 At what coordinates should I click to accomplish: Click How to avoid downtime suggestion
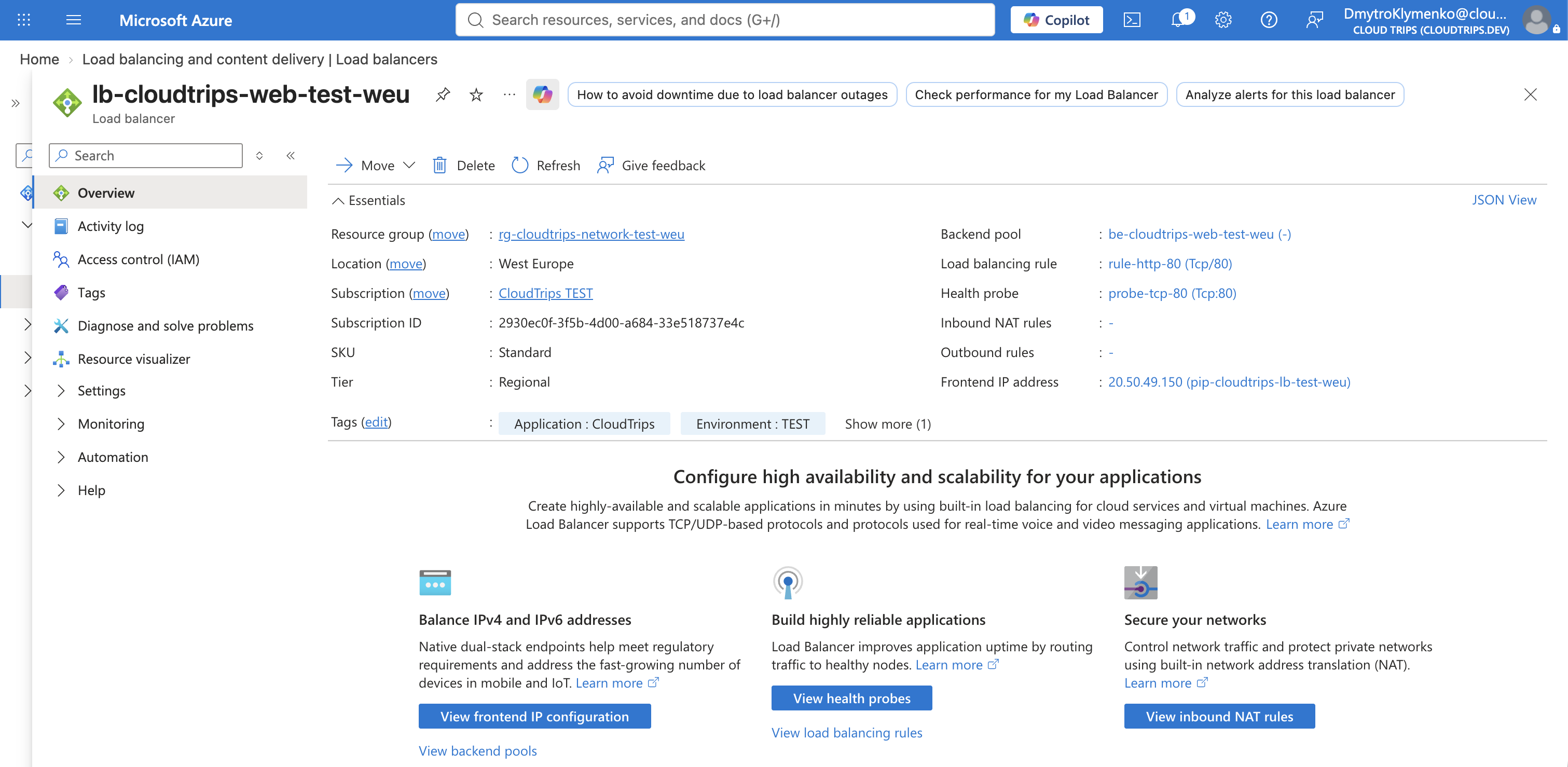732,94
